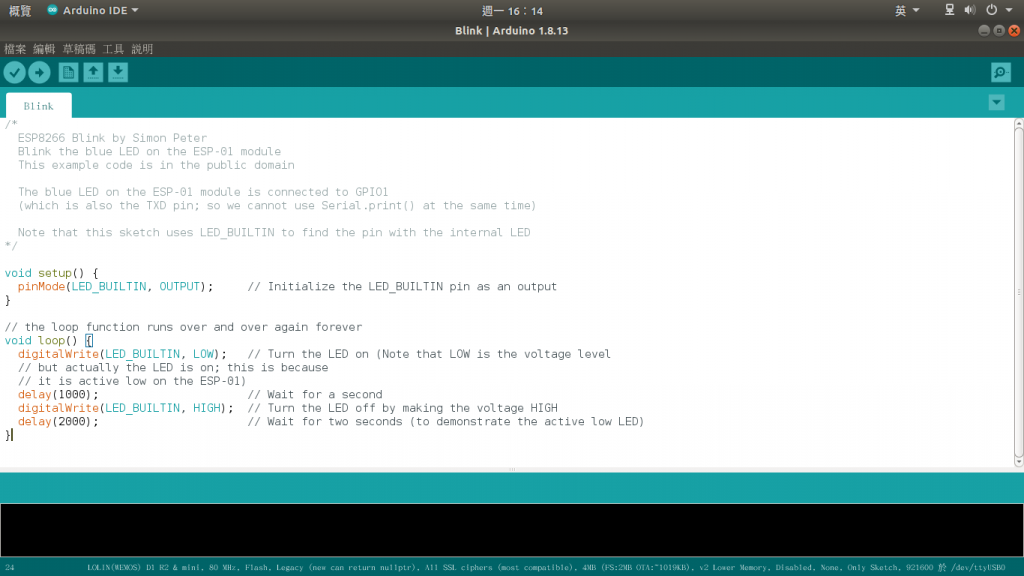Screen dimensions: 1024x576
Task: Upload the sketch with the arrow icon
Action: click(39, 72)
